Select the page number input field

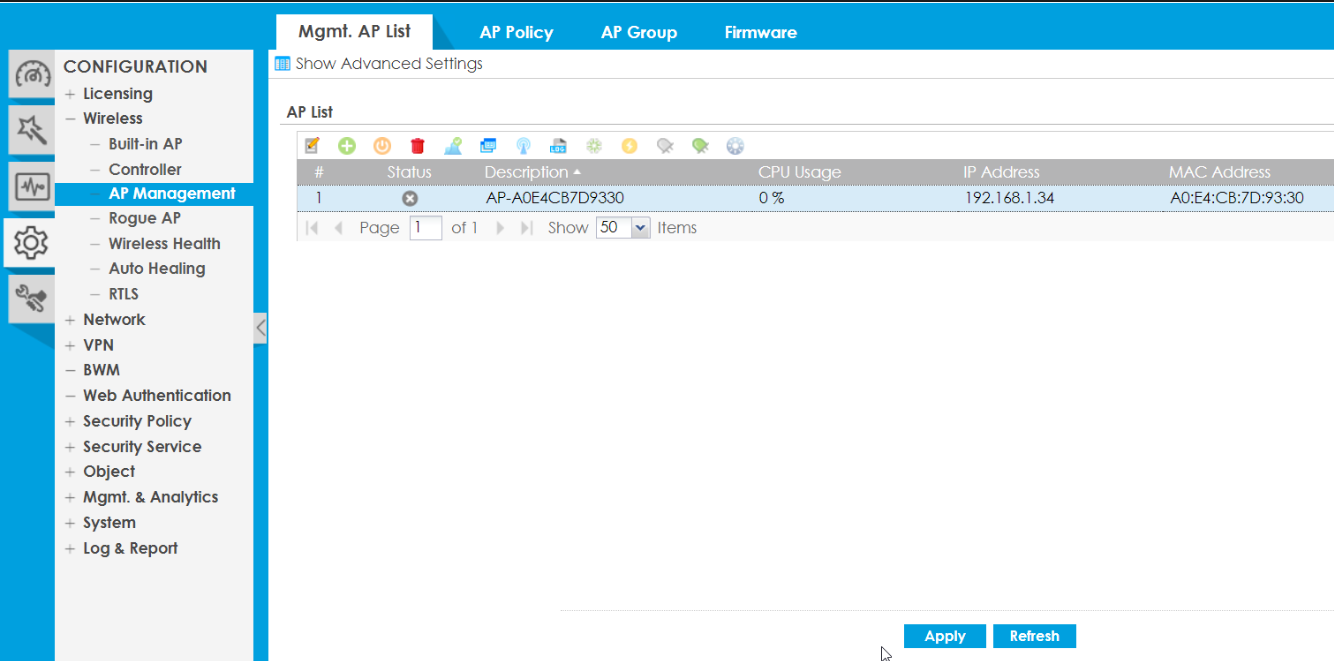[x=425, y=227]
